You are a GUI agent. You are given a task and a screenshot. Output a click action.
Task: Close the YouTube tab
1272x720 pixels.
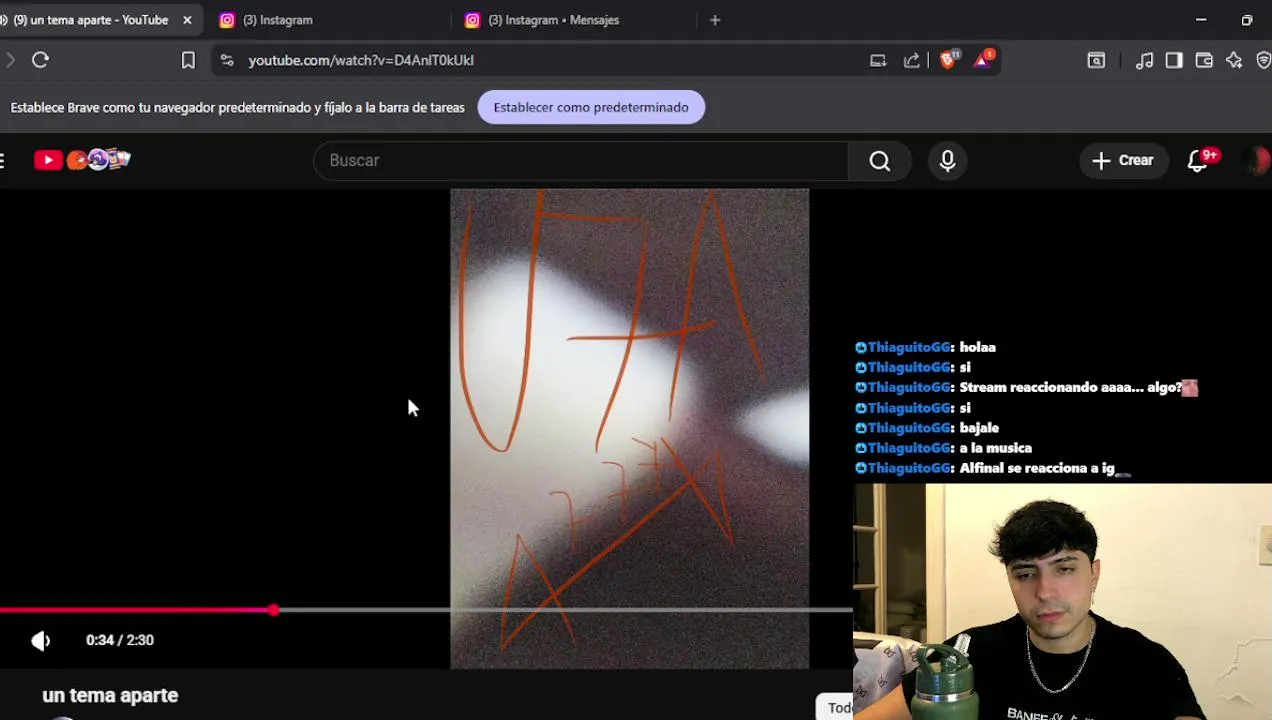click(187, 20)
